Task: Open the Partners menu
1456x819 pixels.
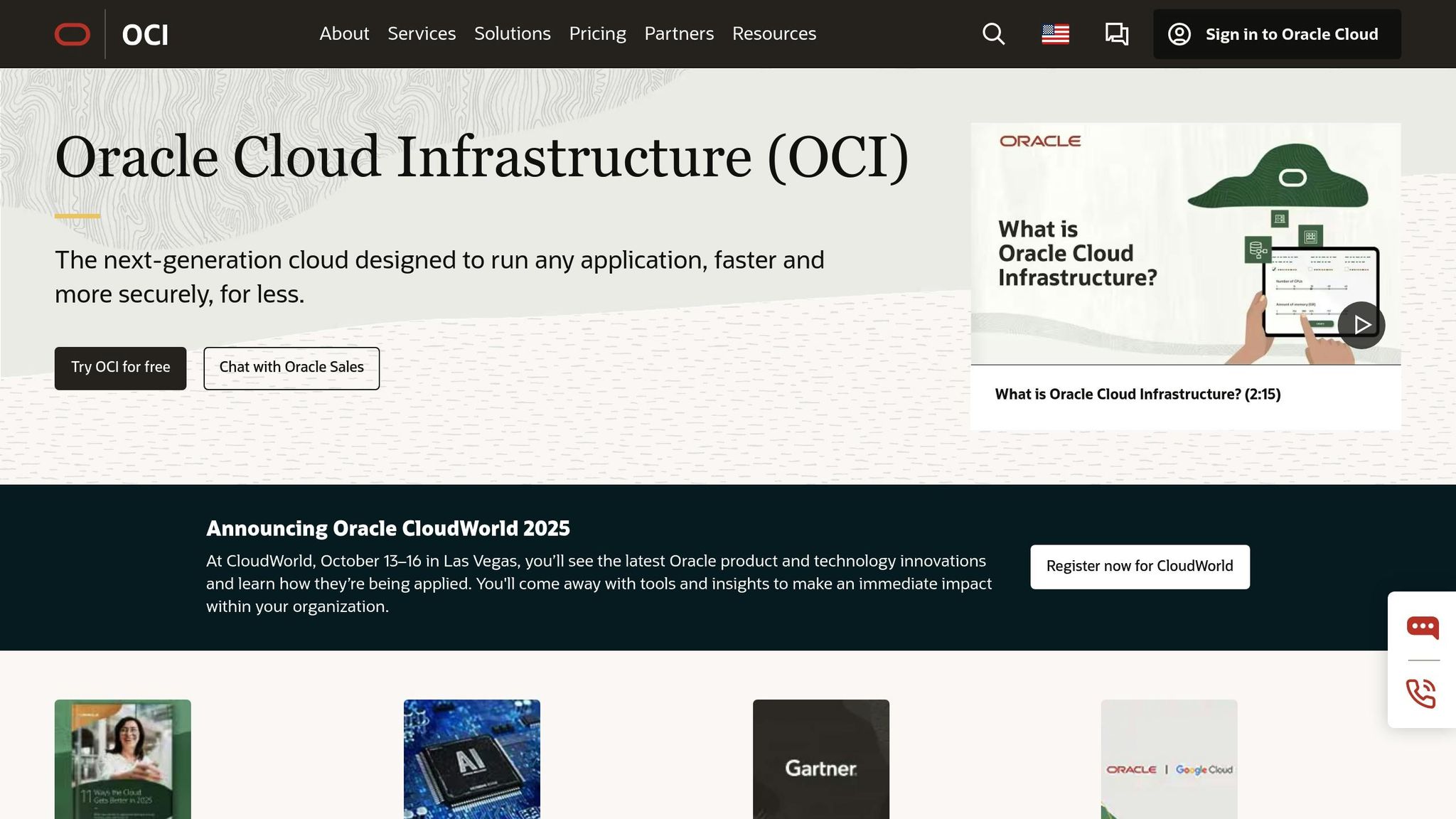Action: point(679,33)
